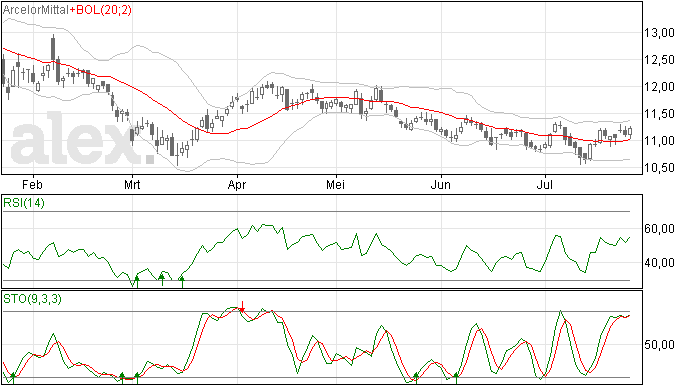Click the Feb month label
This screenshot has width=690, height=387.
[x=32, y=184]
